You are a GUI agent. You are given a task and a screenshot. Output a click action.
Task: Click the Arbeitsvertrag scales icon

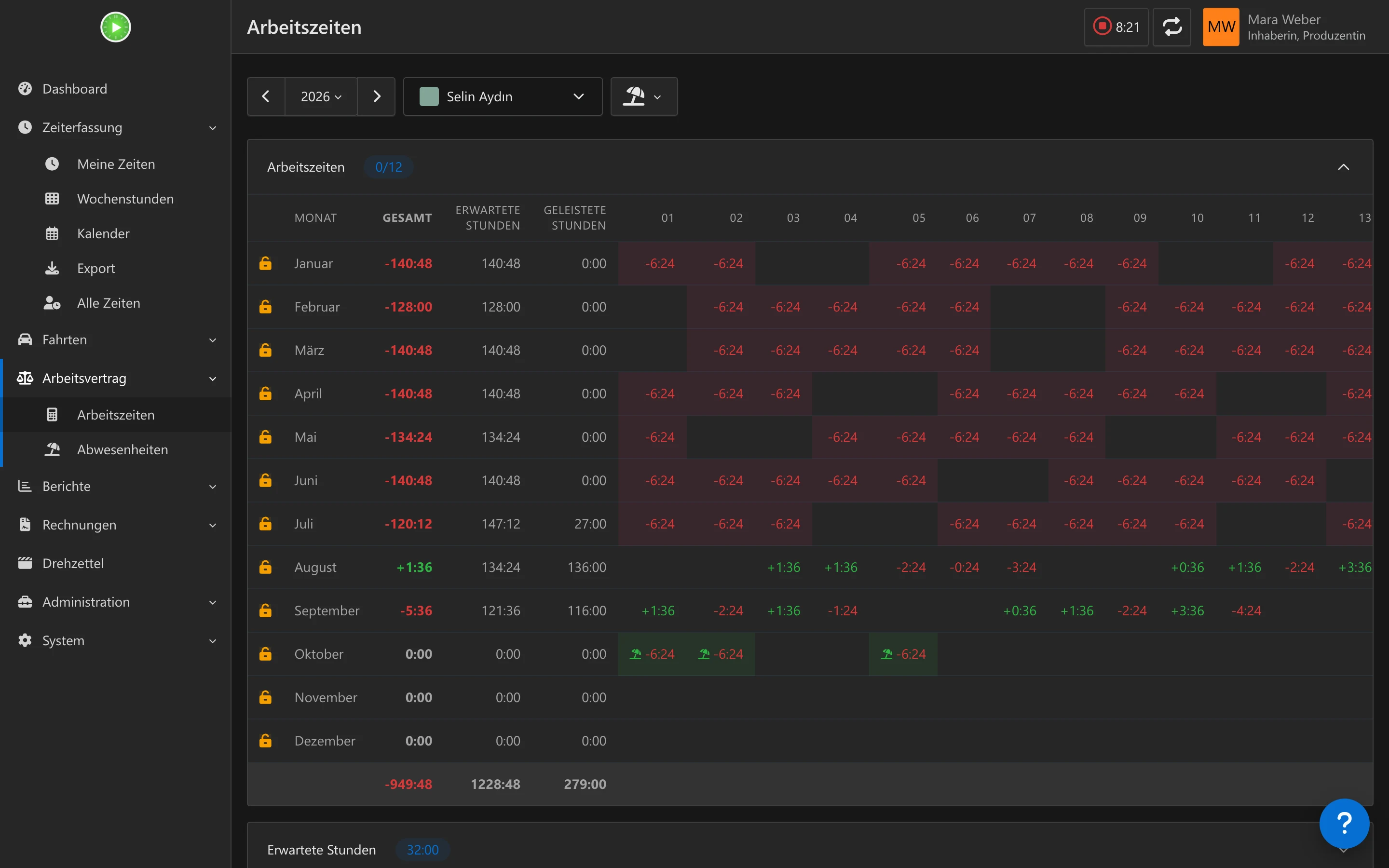25,378
